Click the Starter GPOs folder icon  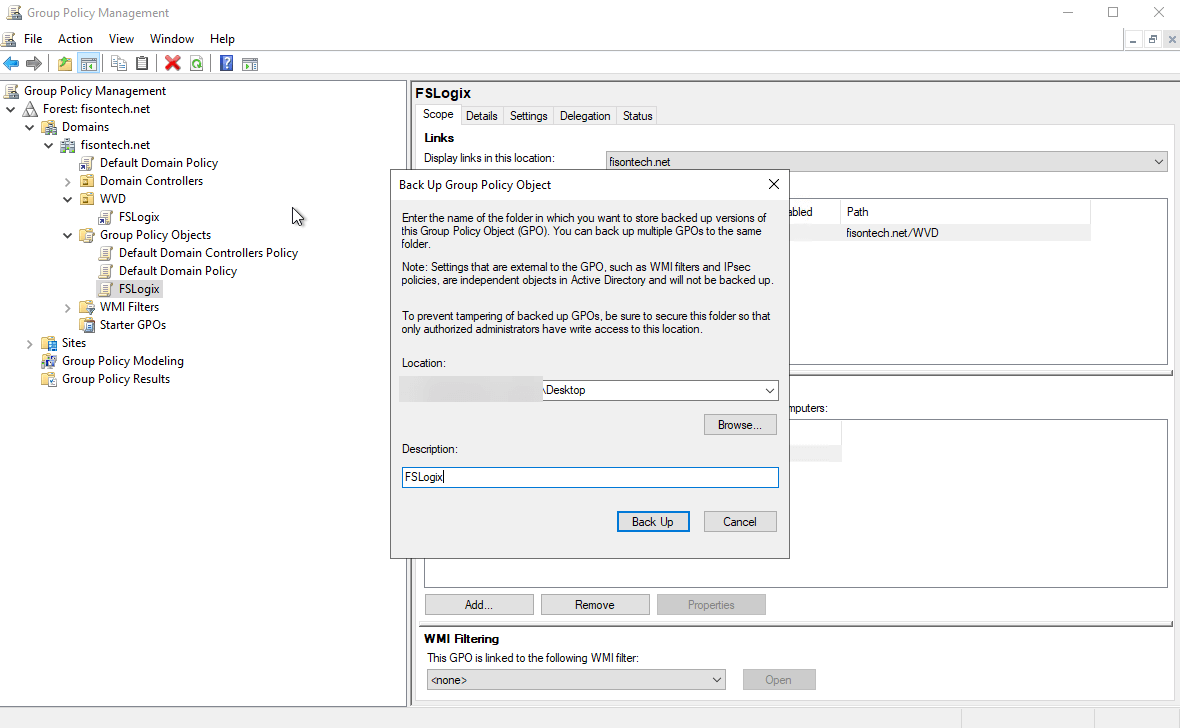click(87, 325)
